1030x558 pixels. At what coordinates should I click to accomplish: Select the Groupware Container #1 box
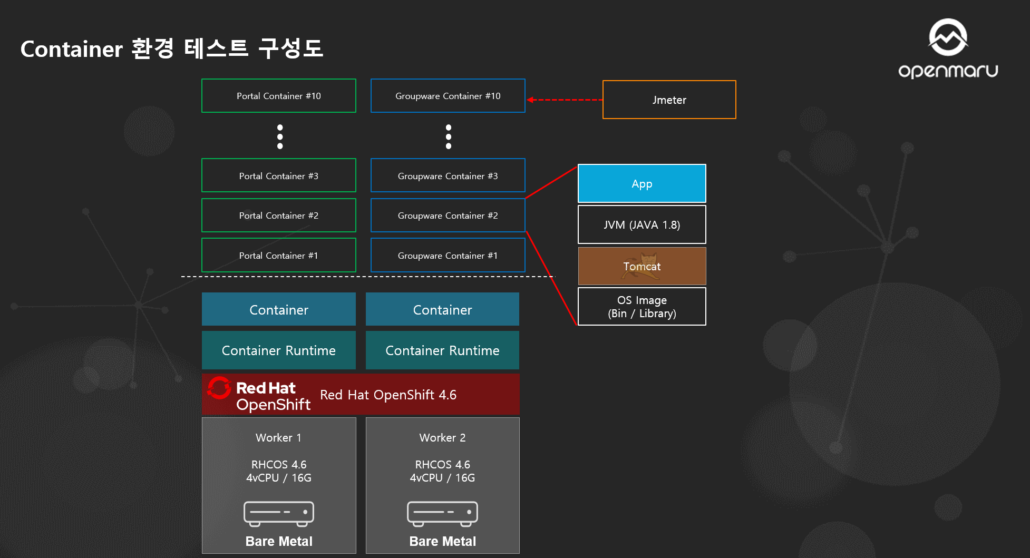448,256
